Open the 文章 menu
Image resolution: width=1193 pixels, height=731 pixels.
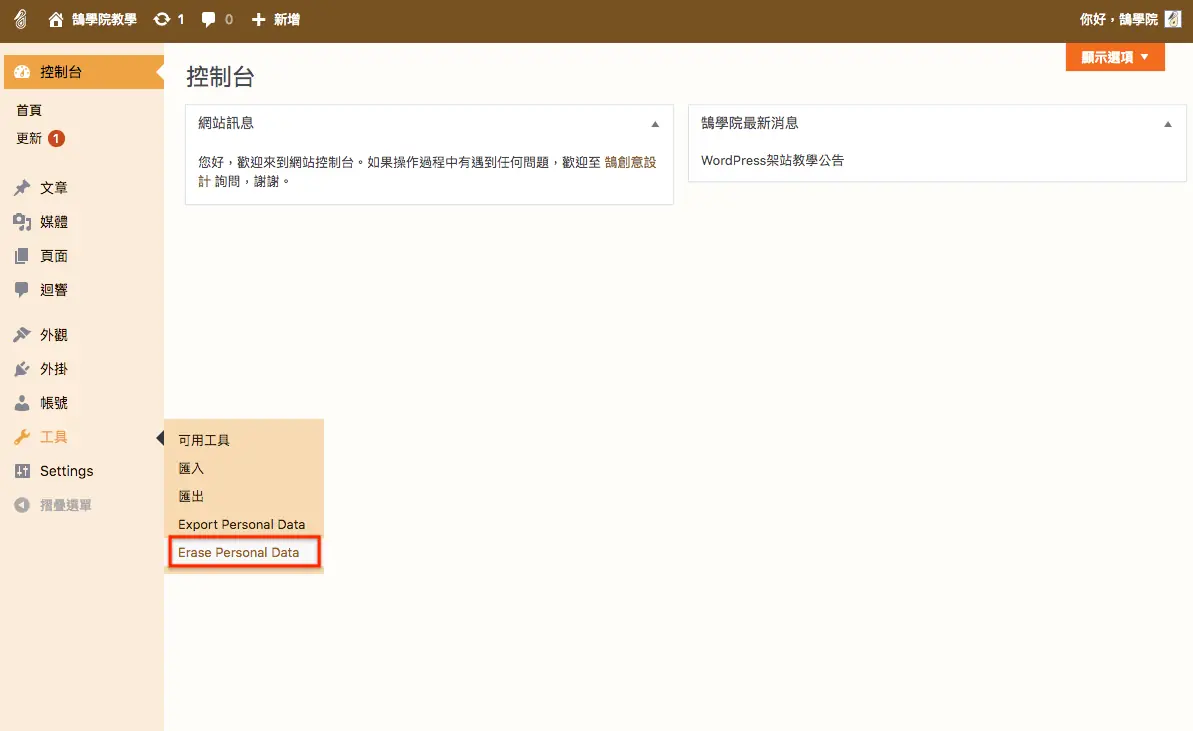[54, 188]
